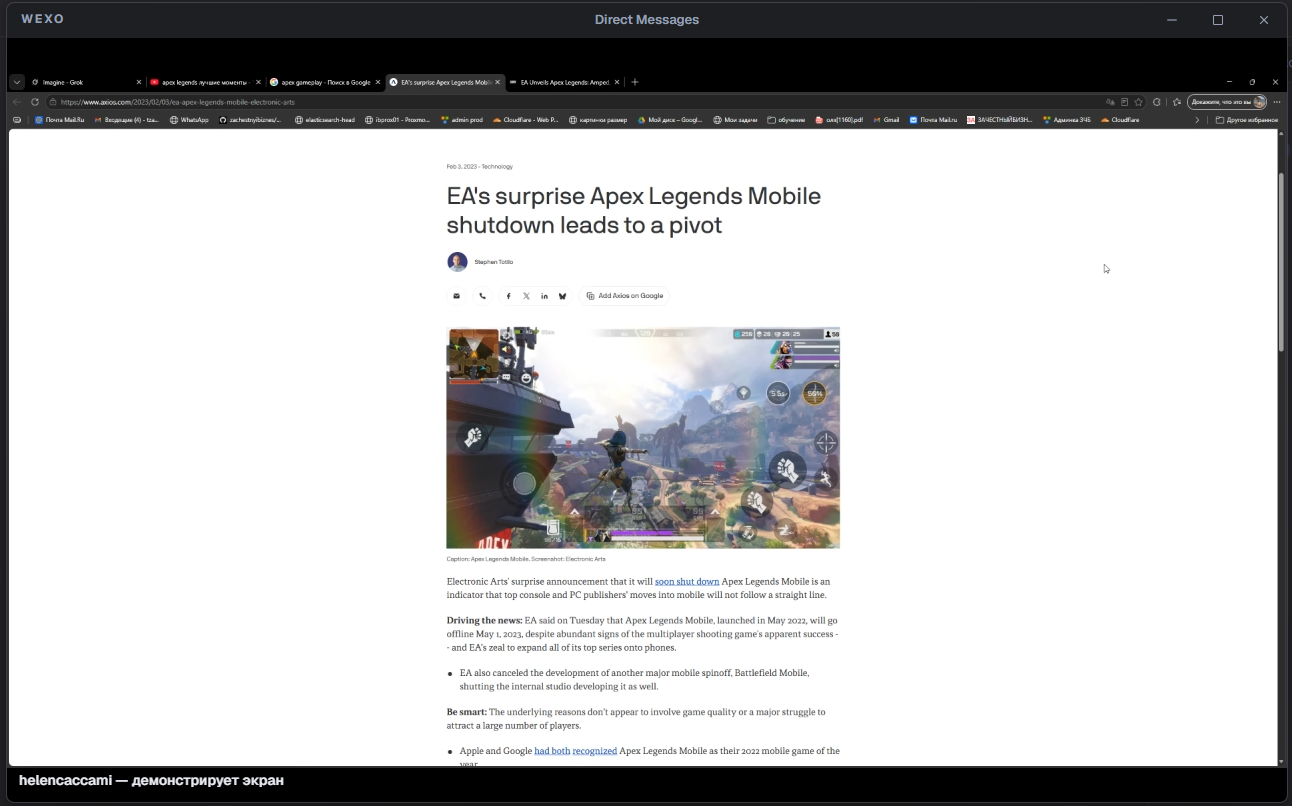Open the 'recognized' link

click(x=595, y=751)
